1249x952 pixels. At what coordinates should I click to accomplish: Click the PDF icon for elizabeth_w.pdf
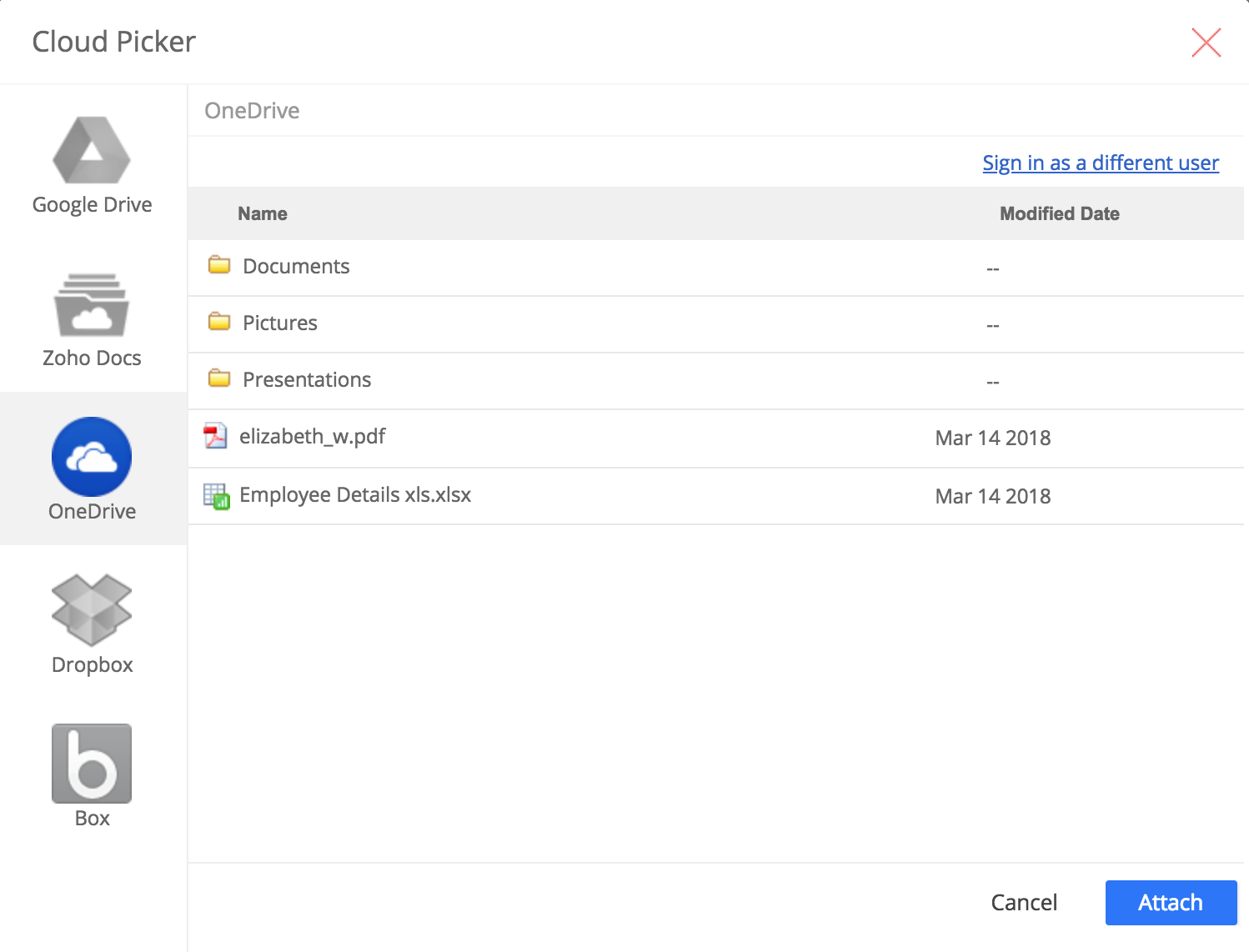[x=216, y=436]
